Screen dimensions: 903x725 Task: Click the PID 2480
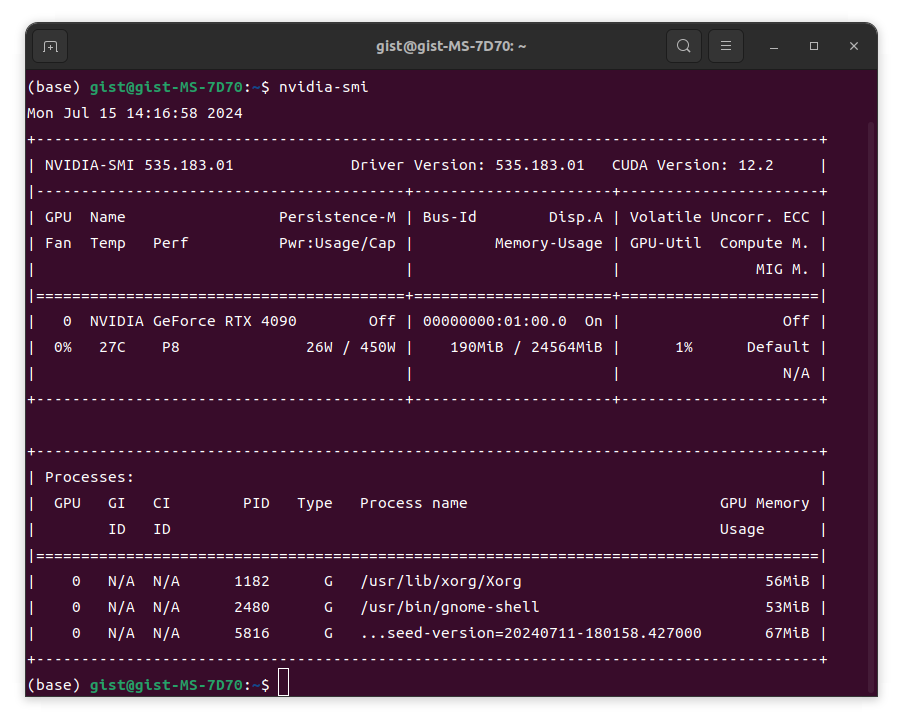point(252,607)
